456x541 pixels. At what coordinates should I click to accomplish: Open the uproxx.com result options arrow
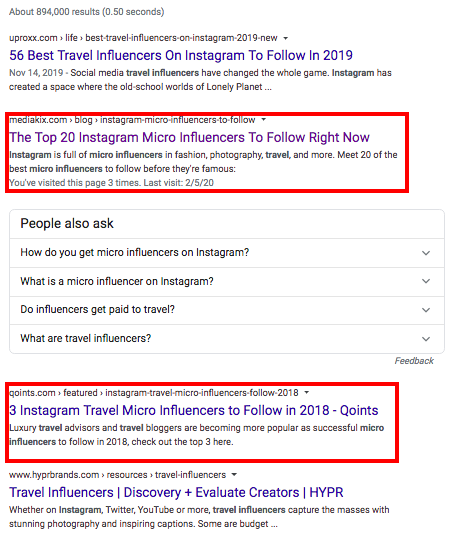pos(286,38)
